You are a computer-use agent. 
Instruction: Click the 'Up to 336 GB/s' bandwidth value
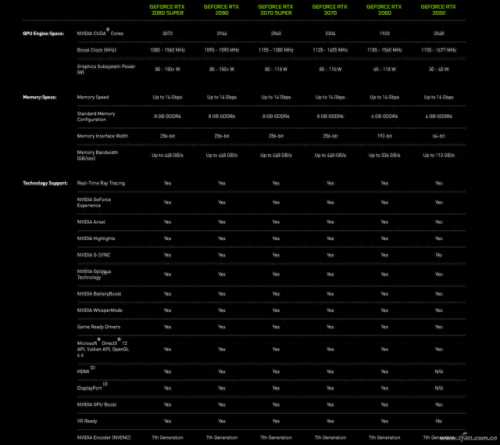384,155
